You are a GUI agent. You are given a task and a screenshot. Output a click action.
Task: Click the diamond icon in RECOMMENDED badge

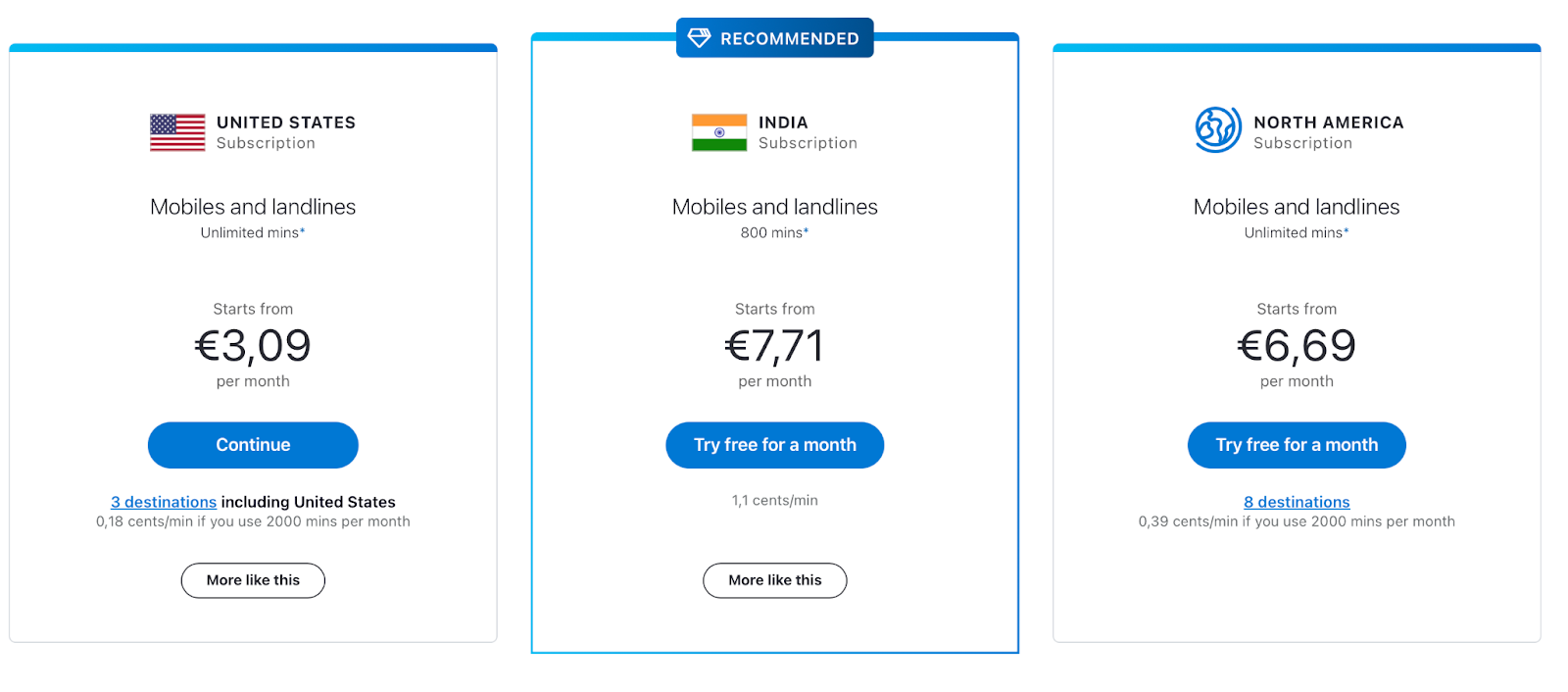point(699,37)
